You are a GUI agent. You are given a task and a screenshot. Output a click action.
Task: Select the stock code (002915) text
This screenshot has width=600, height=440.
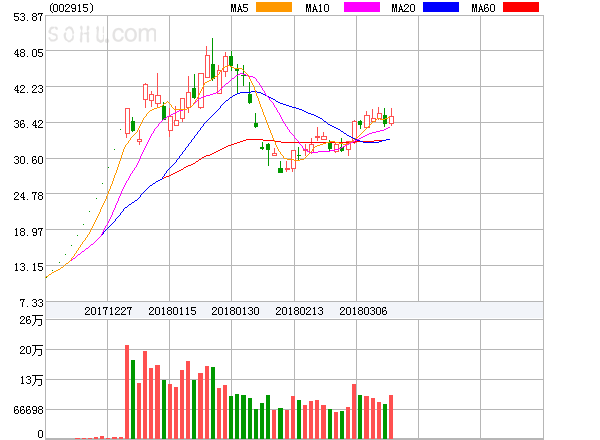point(72,8)
